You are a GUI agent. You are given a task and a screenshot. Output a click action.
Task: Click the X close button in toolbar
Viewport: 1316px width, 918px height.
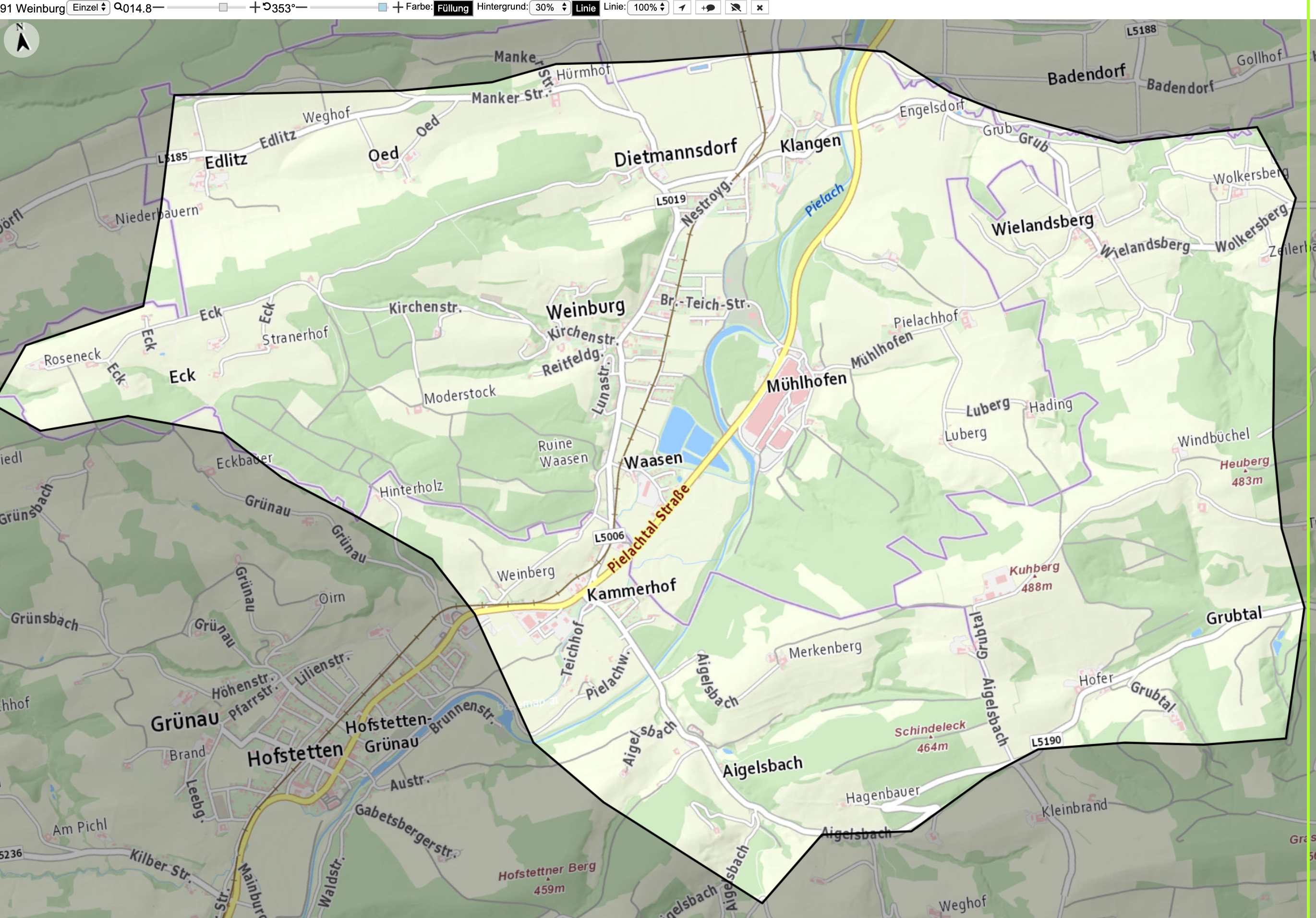[x=760, y=8]
